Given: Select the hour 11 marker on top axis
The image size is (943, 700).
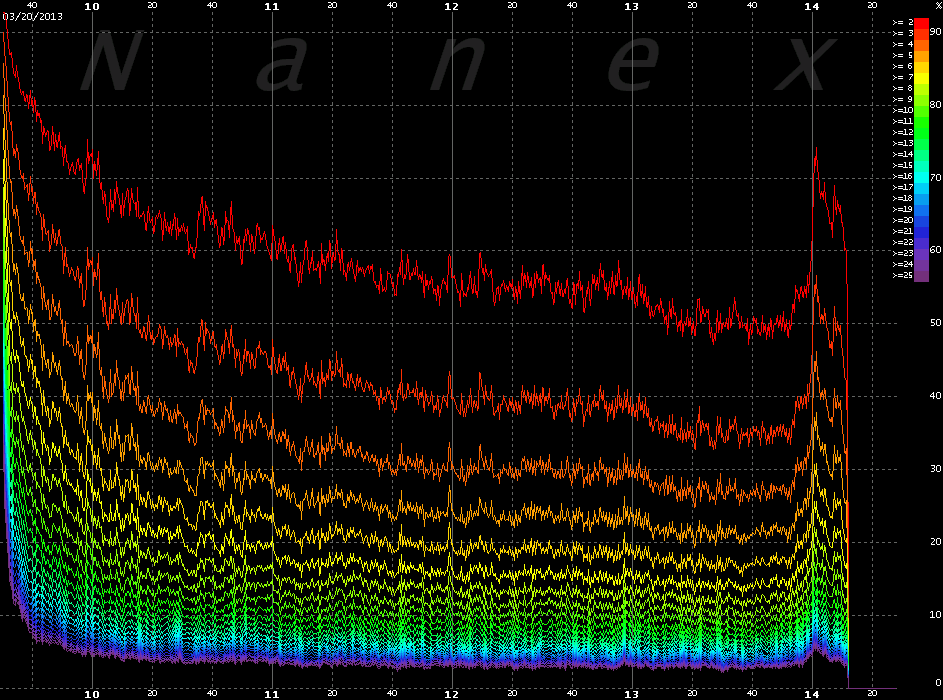Looking at the screenshot, I should [x=271, y=6].
